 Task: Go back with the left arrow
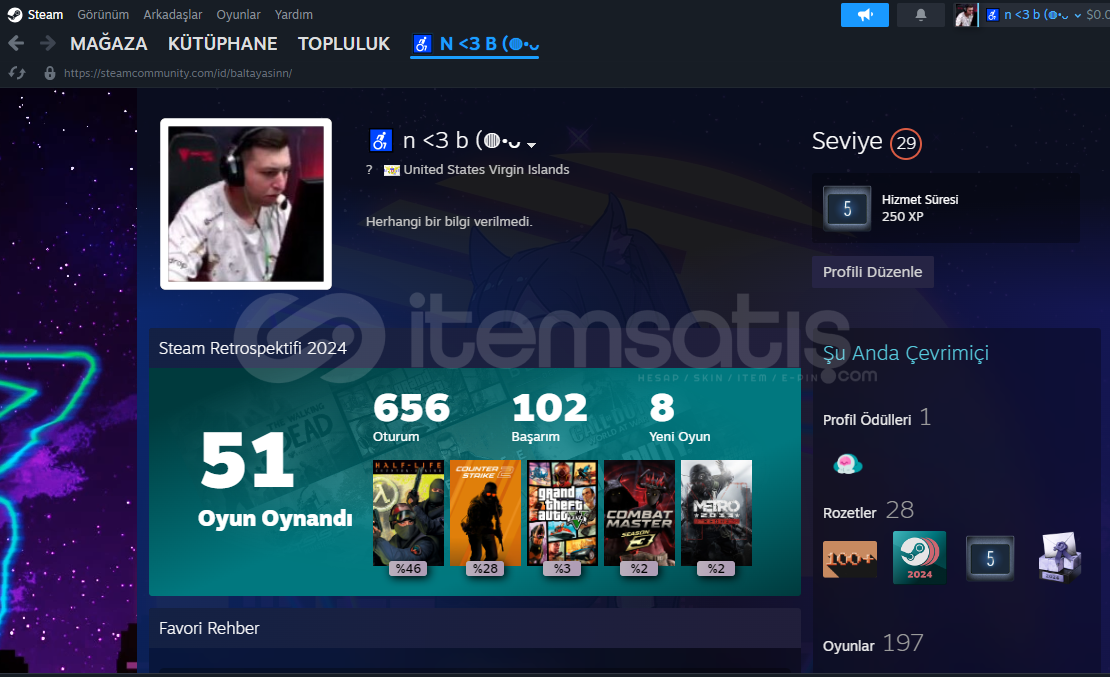click(16, 44)
